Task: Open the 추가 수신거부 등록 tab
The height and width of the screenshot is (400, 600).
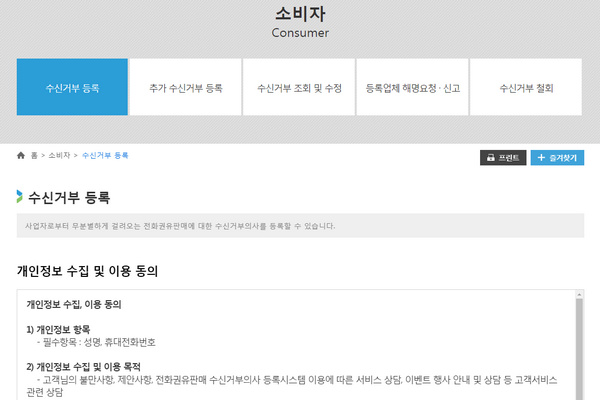Action: pyautogui.click(x=186, y=87)
